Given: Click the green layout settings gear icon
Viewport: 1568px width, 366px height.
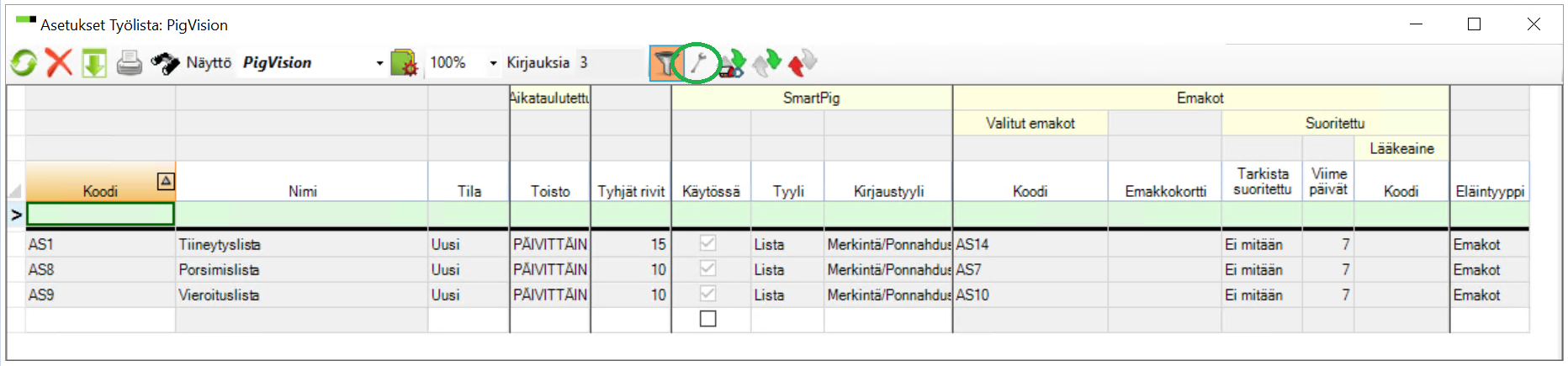Looking at the screenshot, I should [405, 63].
